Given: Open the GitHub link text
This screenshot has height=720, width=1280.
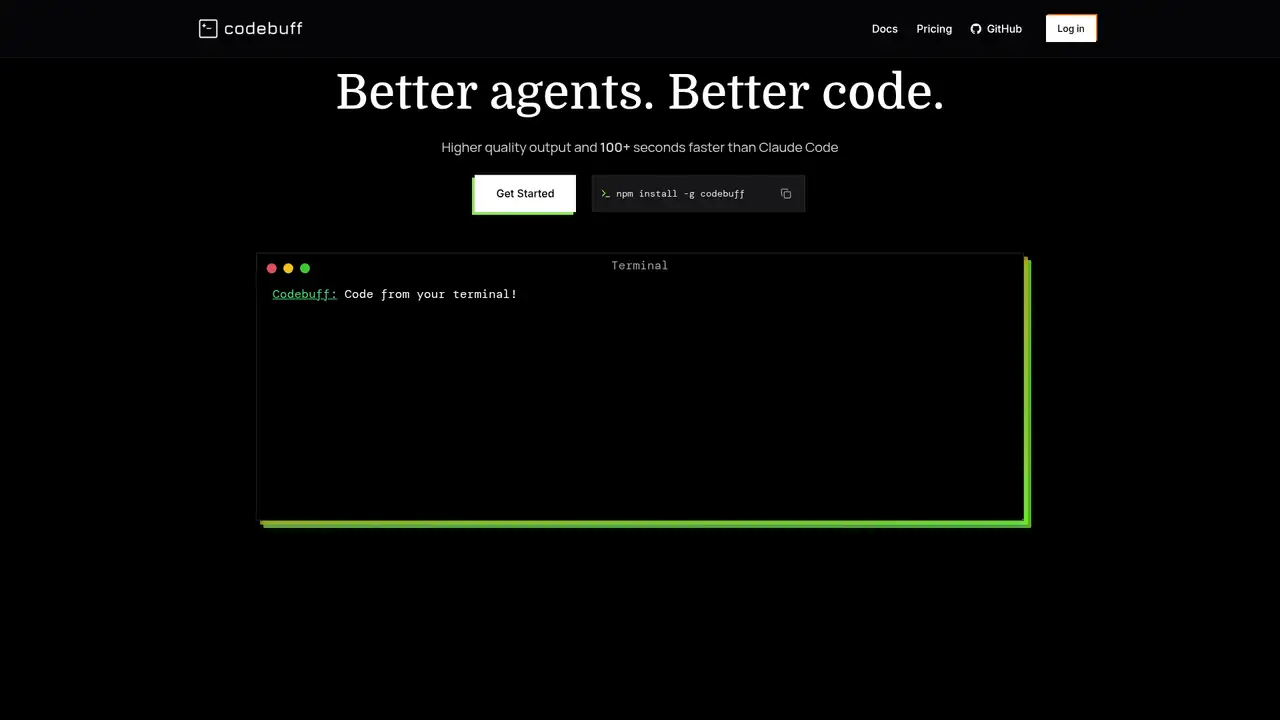Looking at the screenshot, I should click(1004, 29).
